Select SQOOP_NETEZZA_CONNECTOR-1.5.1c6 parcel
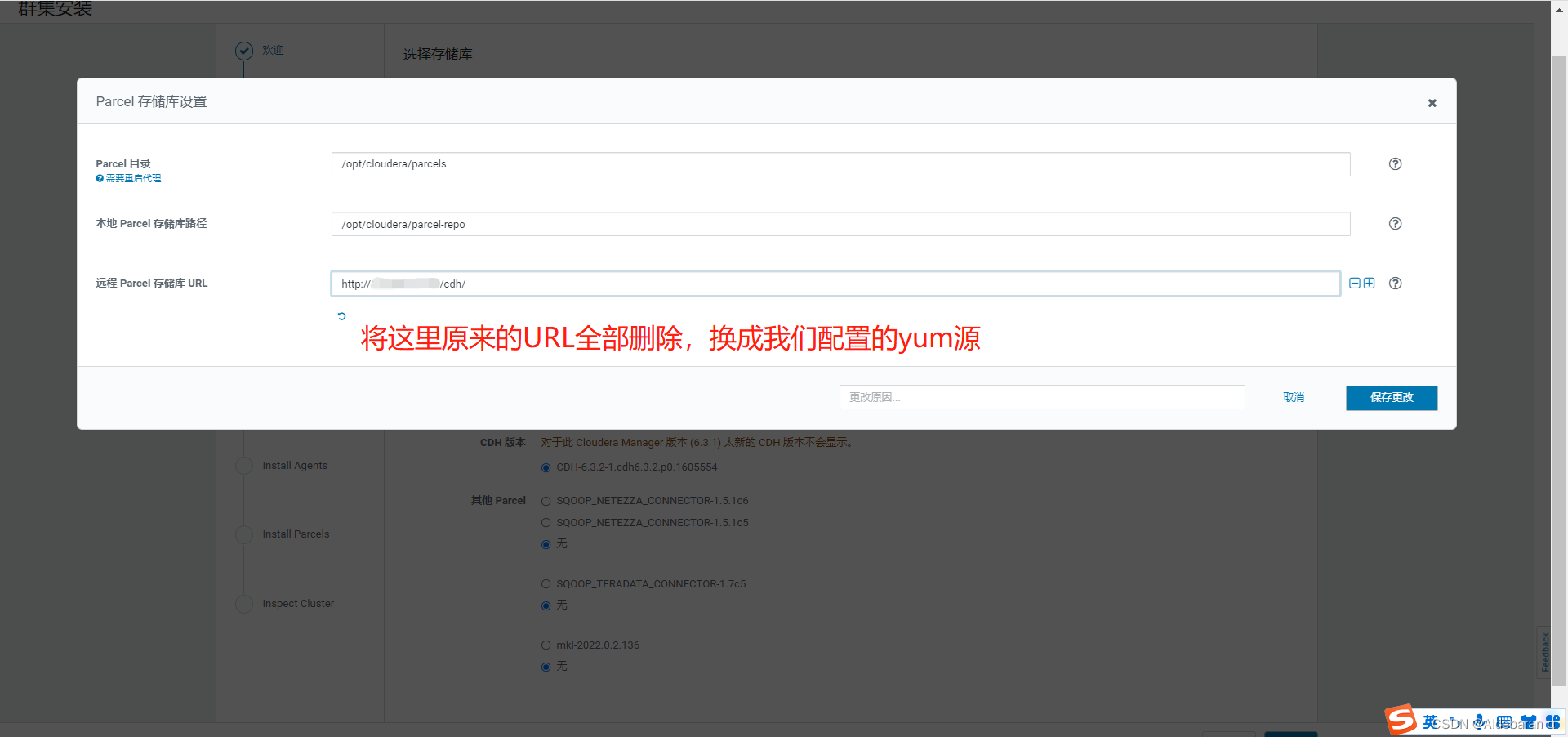The height and width of the screenshot is (737, 1568). 546,502
